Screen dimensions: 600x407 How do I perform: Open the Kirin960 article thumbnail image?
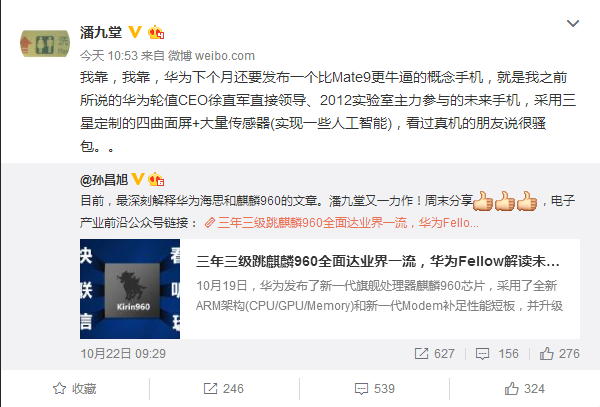pos(130,289)
